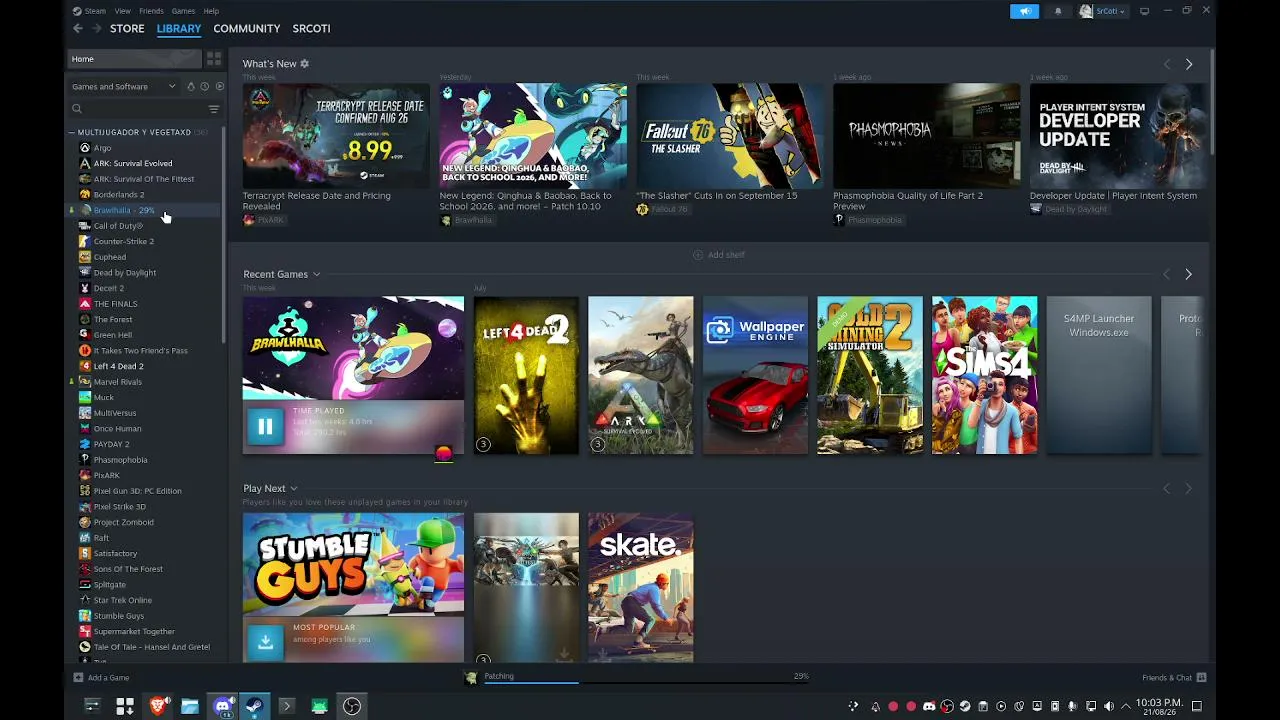Open the Play Next shelf dropdown
The width and height of the screenshot is (1280, 720).
click(x=293, y=488)
